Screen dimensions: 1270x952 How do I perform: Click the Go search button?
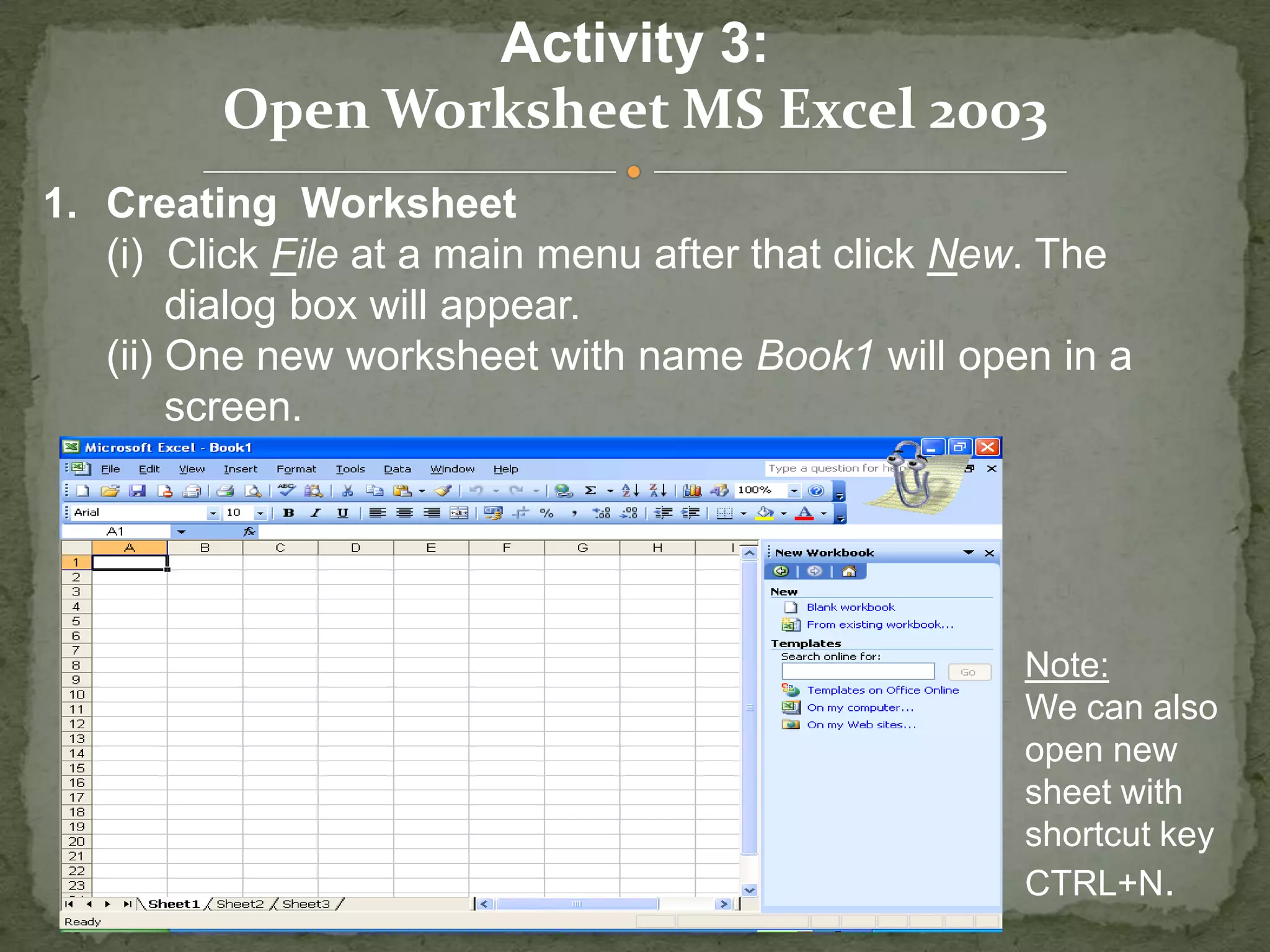pos(969,672)
